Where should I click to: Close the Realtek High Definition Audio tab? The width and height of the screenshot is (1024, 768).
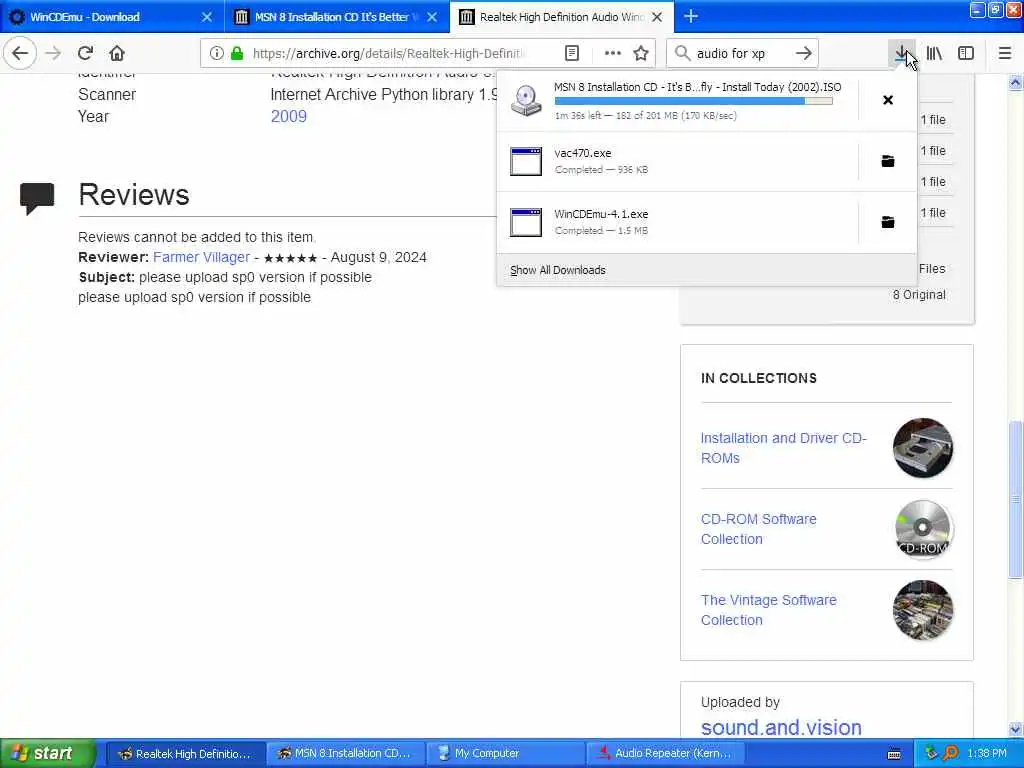click(x=658, y=17)
